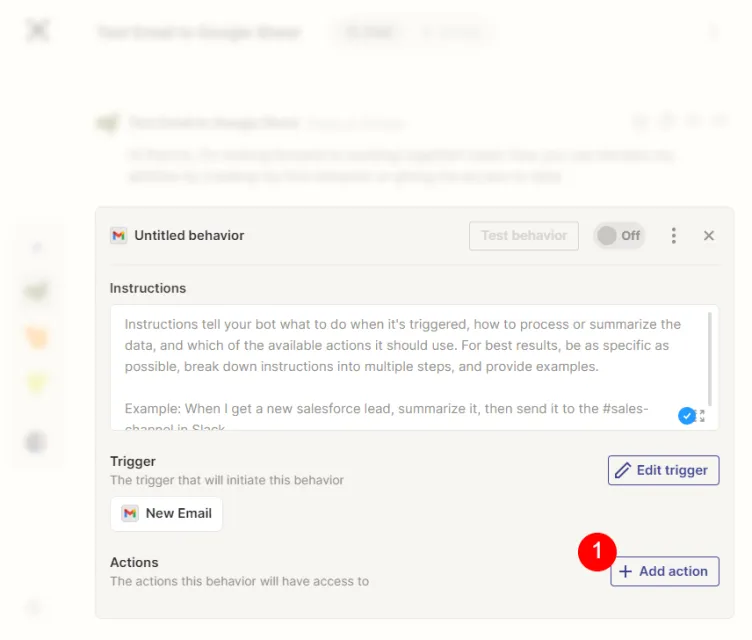Click the gray circle icon in sidebar
Screen dimensions: 752x640
[36, 441]
